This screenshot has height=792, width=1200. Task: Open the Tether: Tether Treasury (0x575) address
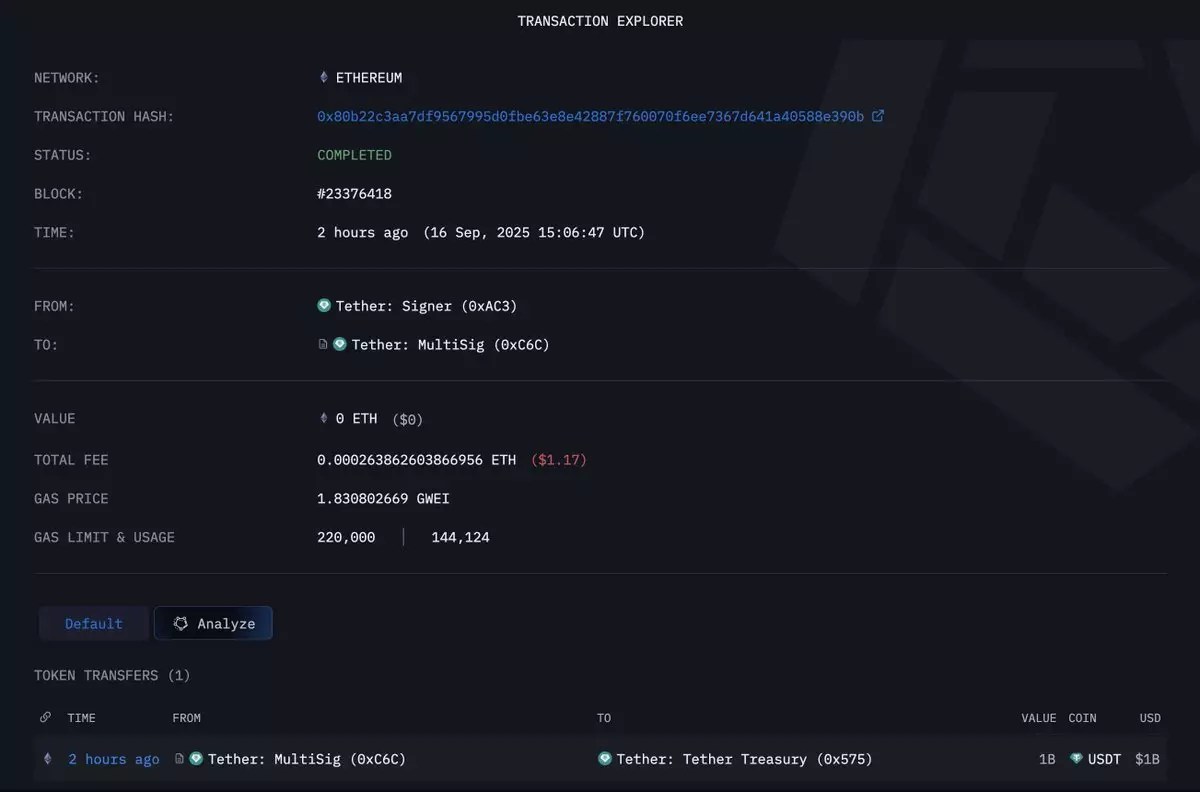click(745, 759)
